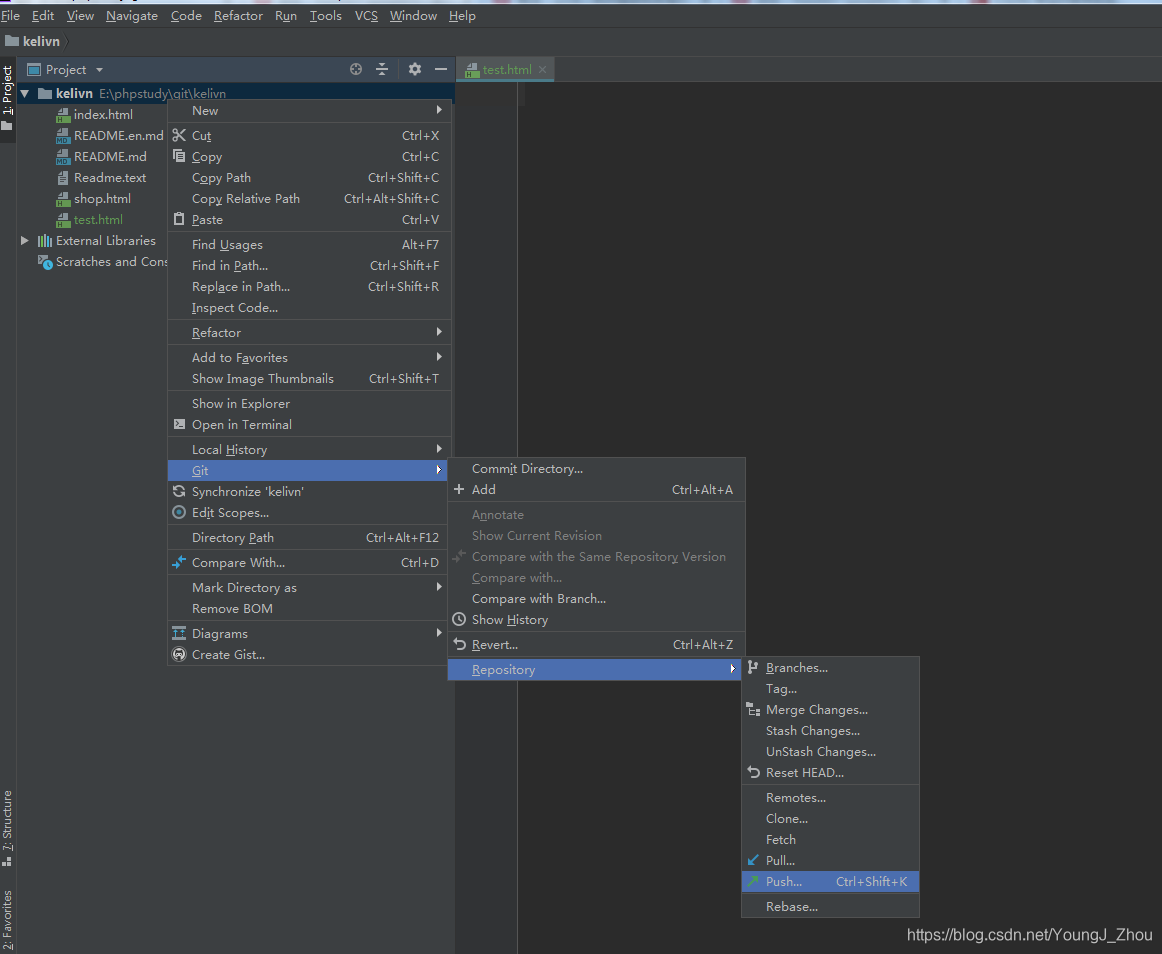The image size is (1162, 954).
Task: Click the Paste clipboard icon
Action: [x=181, y=219]
